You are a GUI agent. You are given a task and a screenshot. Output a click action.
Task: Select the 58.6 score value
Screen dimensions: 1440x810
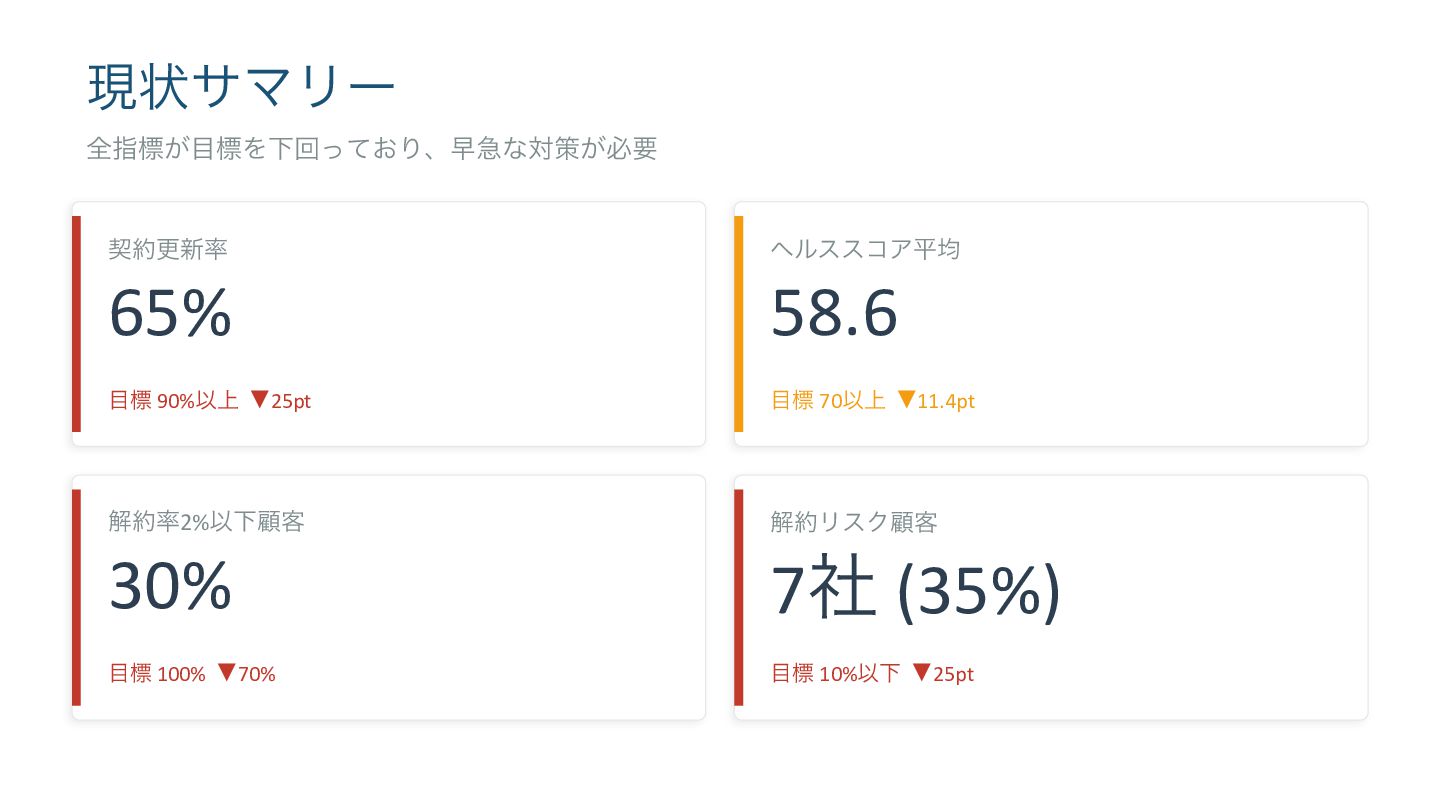834,313
